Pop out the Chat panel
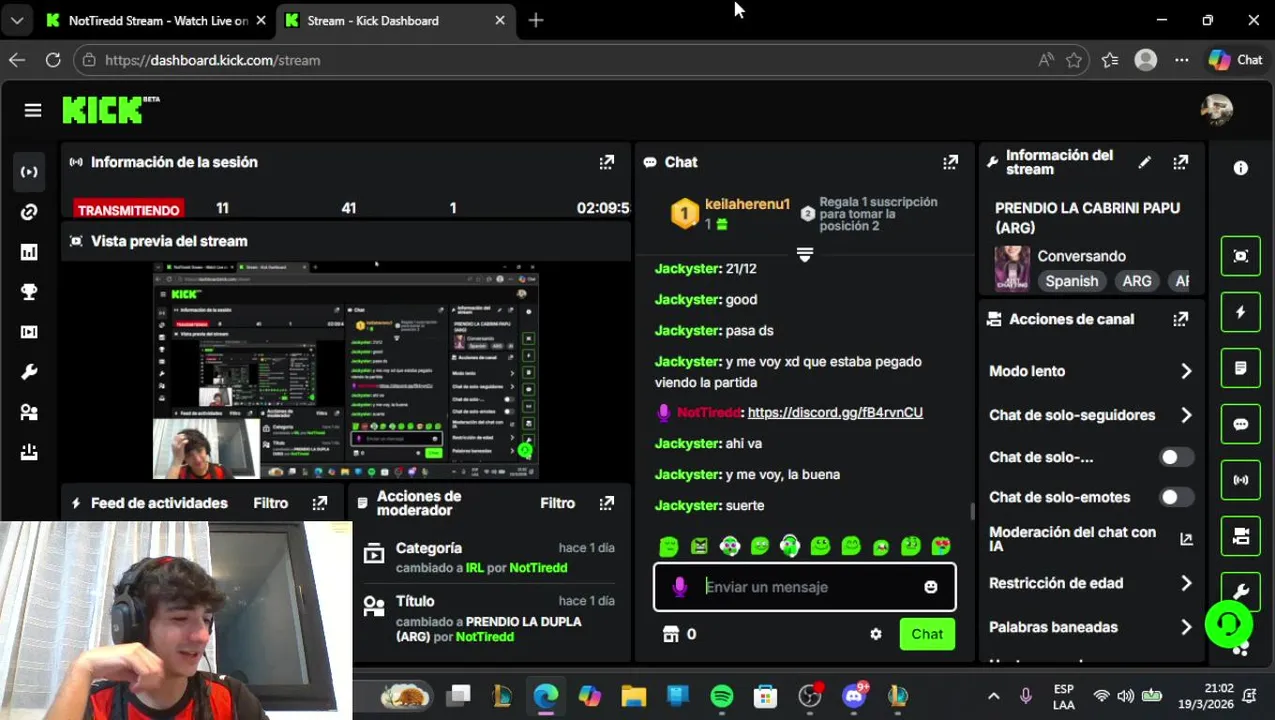 (950, 162)
